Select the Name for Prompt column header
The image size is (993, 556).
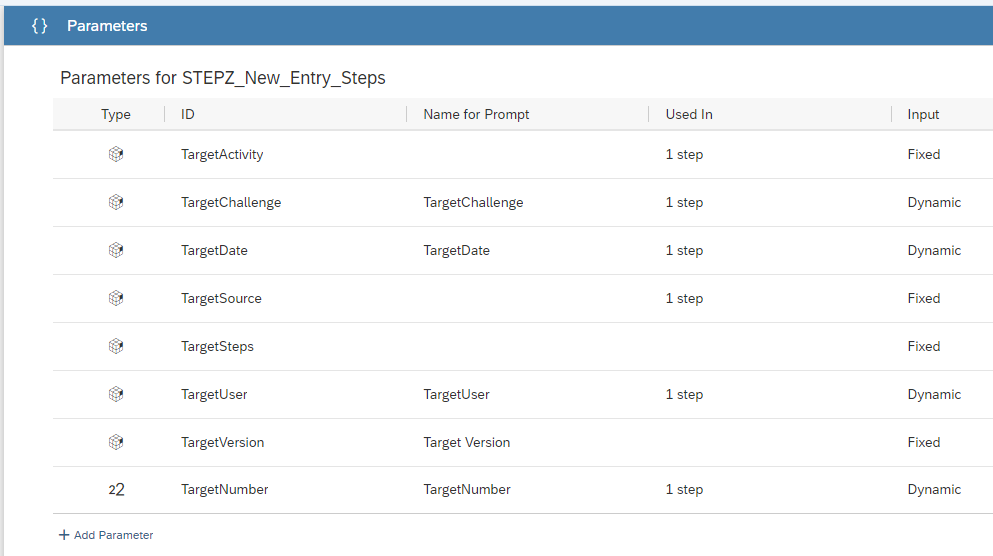click(476, 115)
